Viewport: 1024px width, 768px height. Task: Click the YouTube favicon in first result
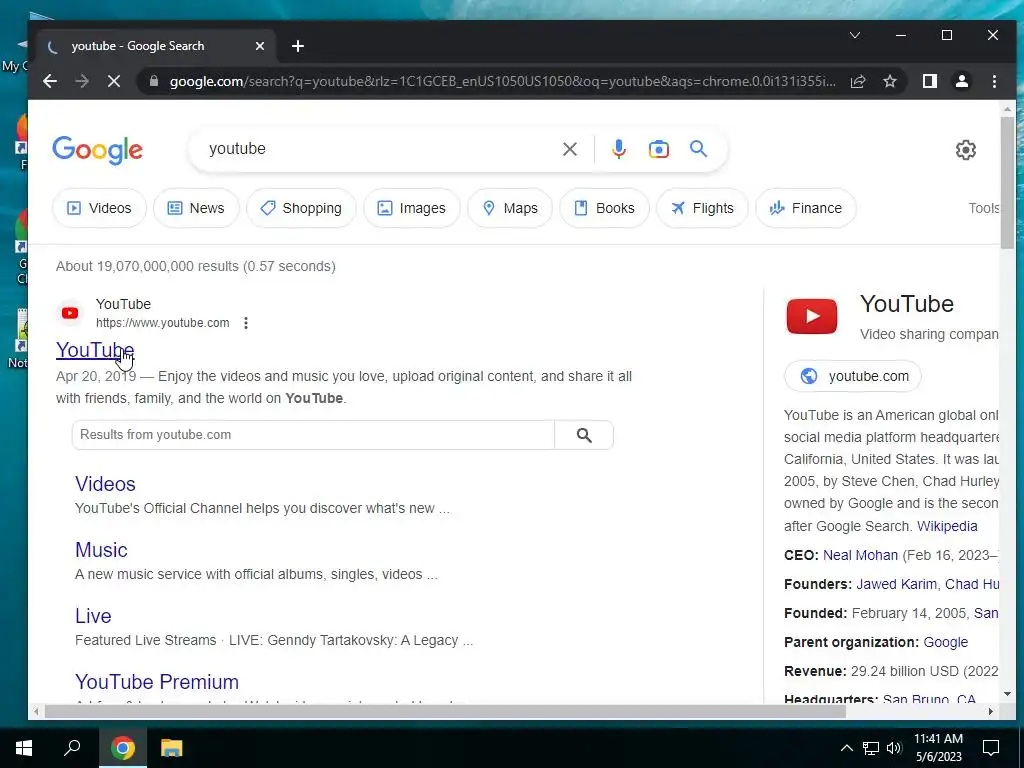click(x=70, y=313)
